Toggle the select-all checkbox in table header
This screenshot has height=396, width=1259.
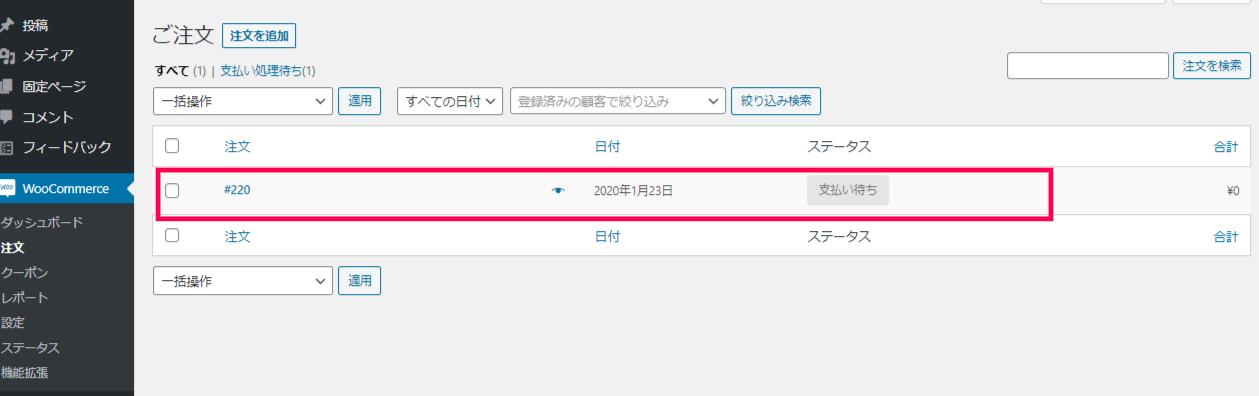click(172, 146)
